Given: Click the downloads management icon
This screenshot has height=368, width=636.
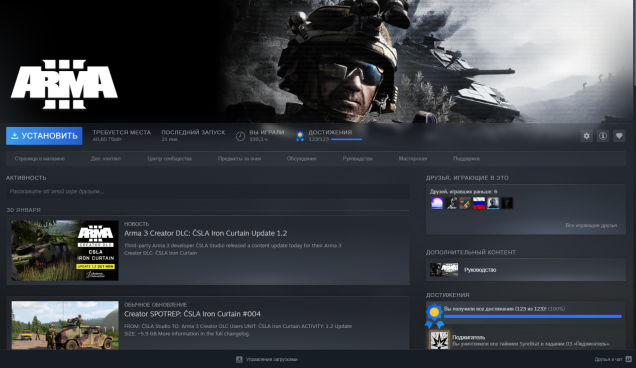Looking at the screenshot, I should coord(239,359).
